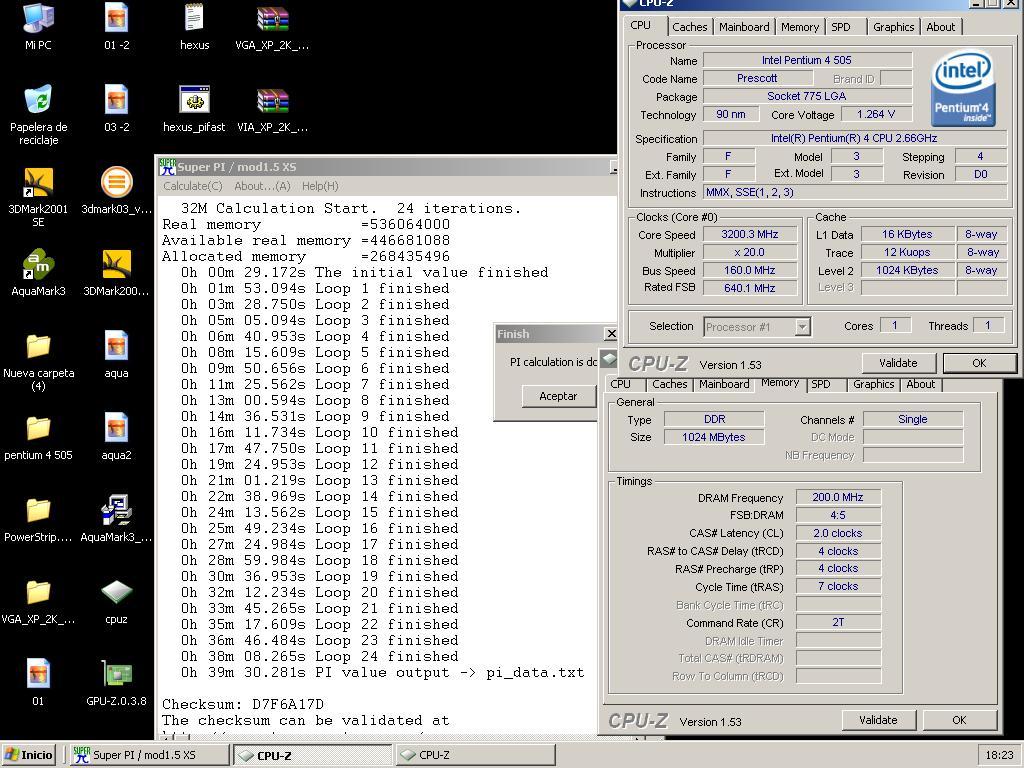Switch to Caches tab in upper CPU-Z
This screenshot has height=768, width=1024.
689,27
